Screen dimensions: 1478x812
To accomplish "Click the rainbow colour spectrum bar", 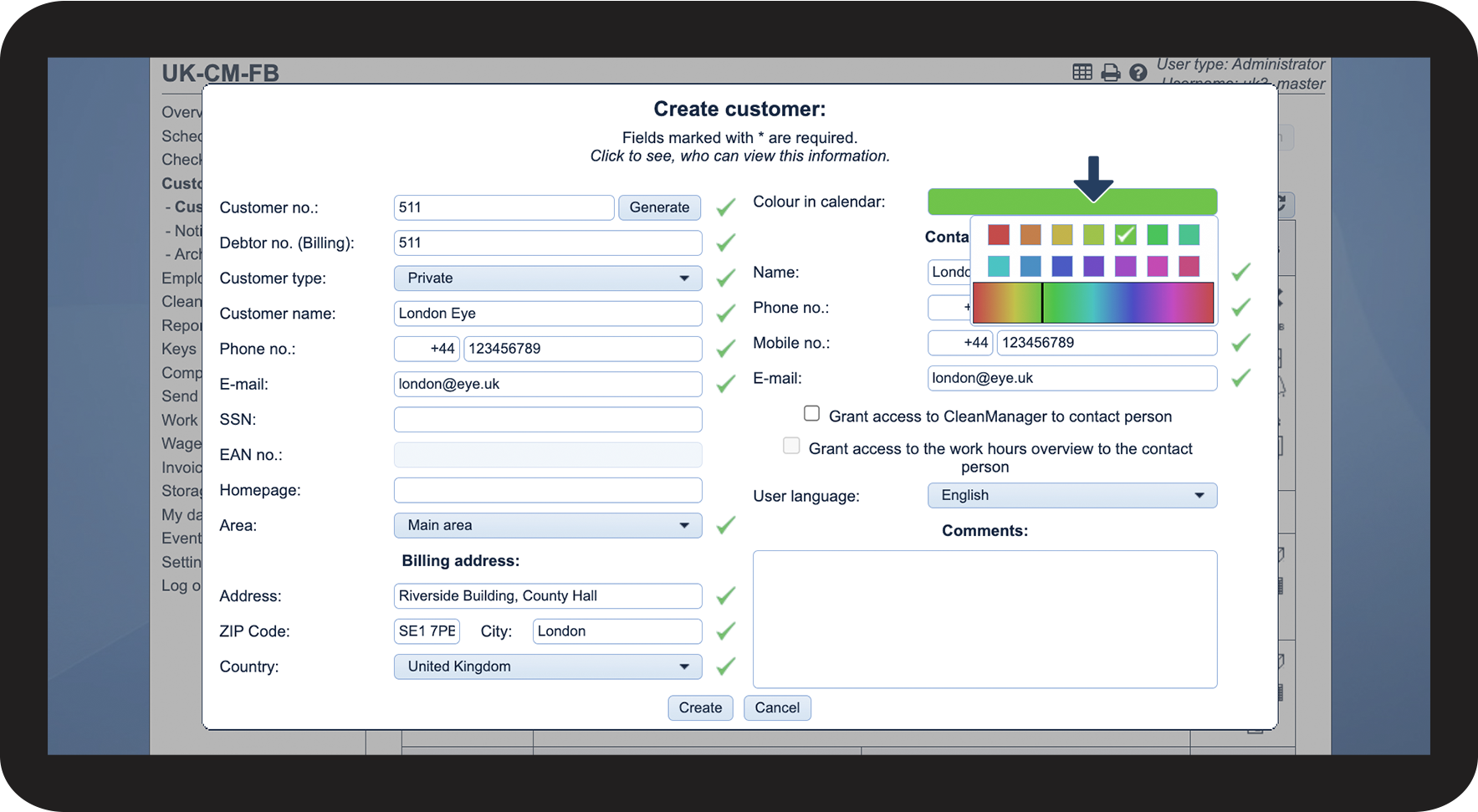I will click(x=1093, y=302).
